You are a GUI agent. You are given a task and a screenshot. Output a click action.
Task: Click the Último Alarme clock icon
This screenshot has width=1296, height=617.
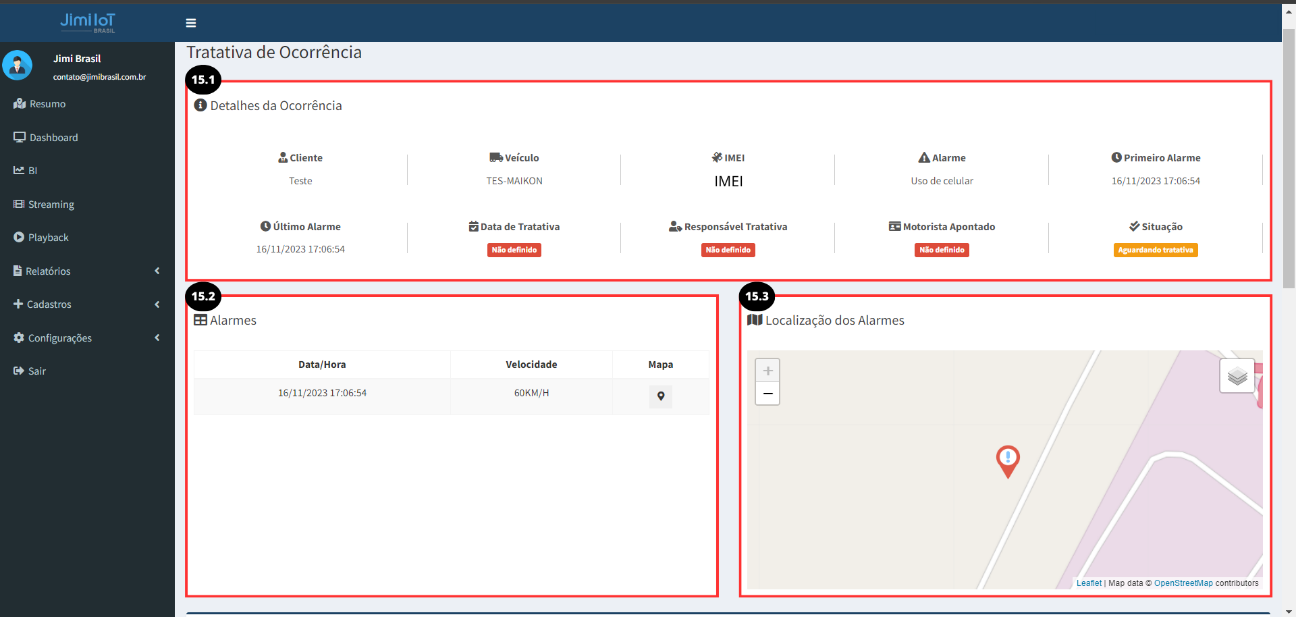coord(265,227)
